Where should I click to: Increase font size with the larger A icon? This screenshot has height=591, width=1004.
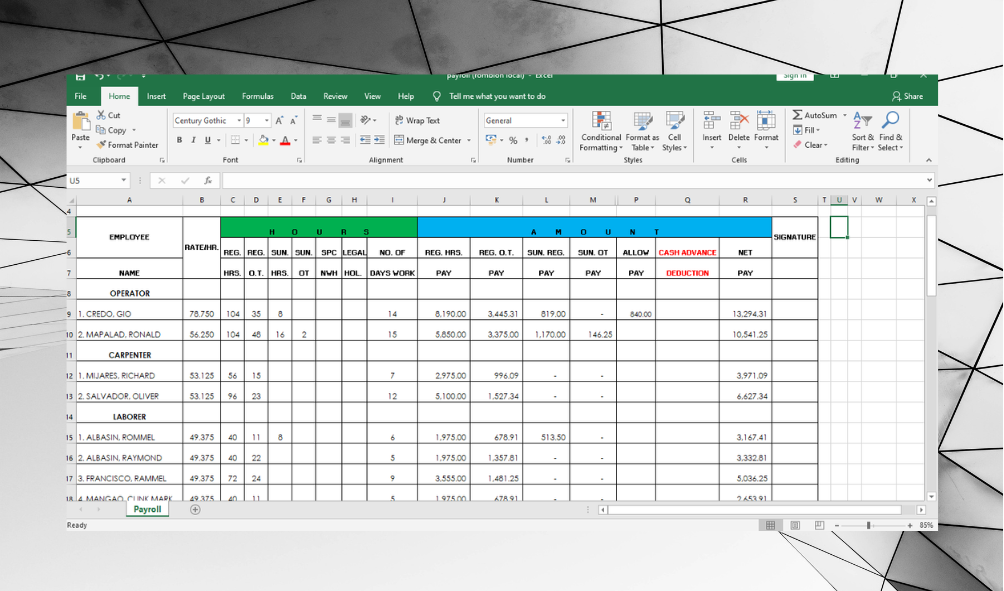point(279,120)
